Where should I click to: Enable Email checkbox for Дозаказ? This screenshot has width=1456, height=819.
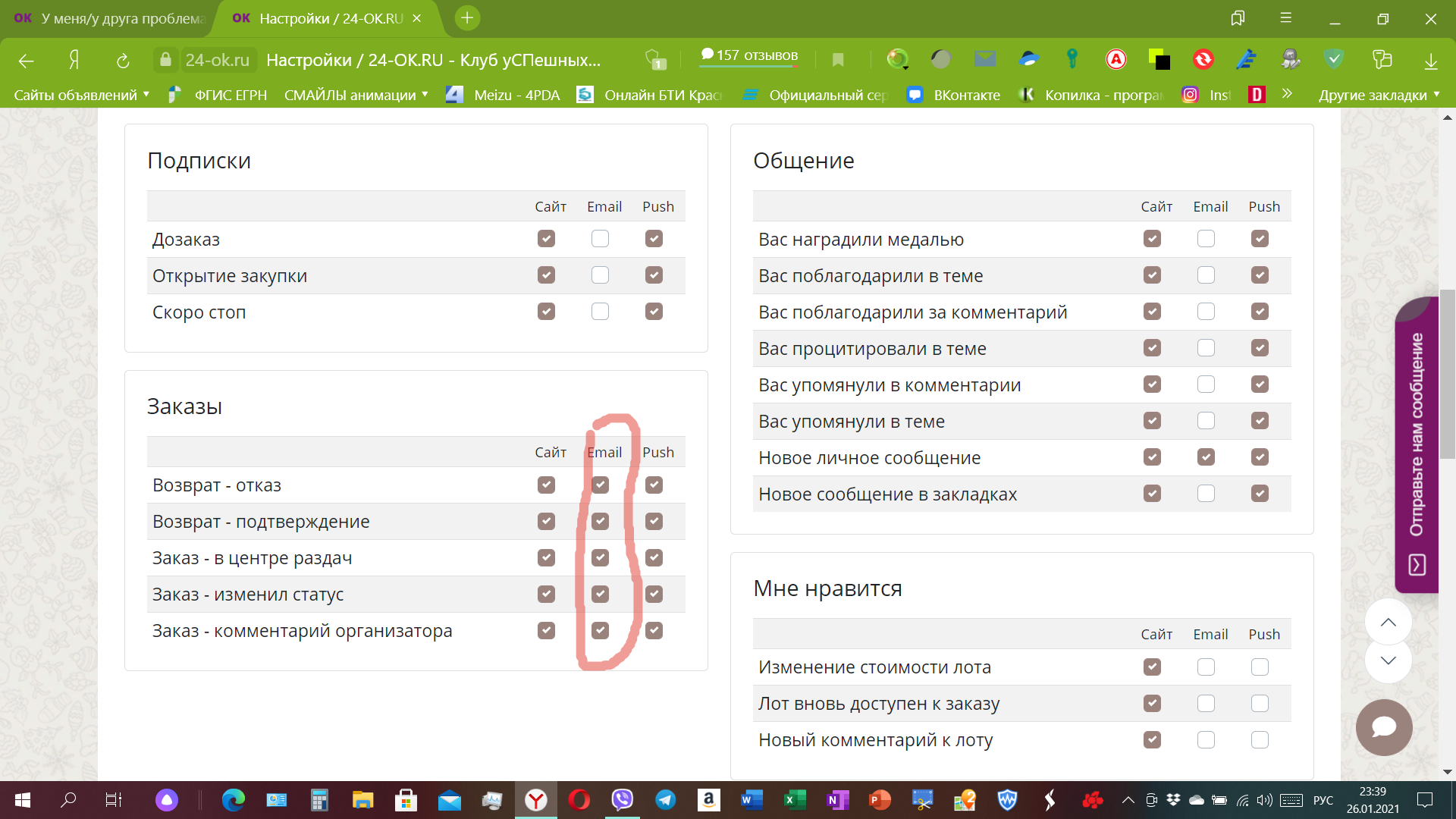click(600, 239)
